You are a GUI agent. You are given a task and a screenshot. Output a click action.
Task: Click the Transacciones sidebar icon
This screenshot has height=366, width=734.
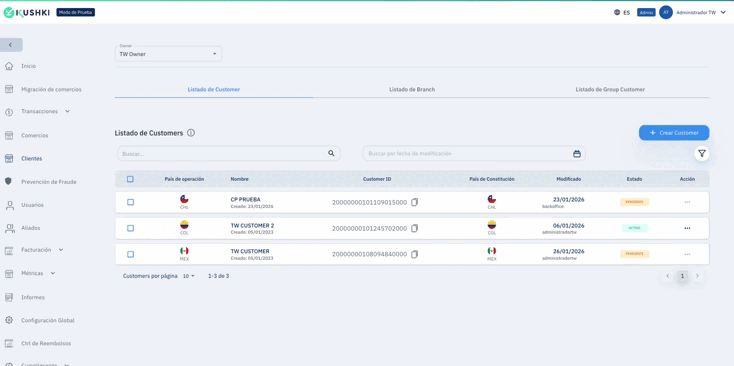click(8, 112)
